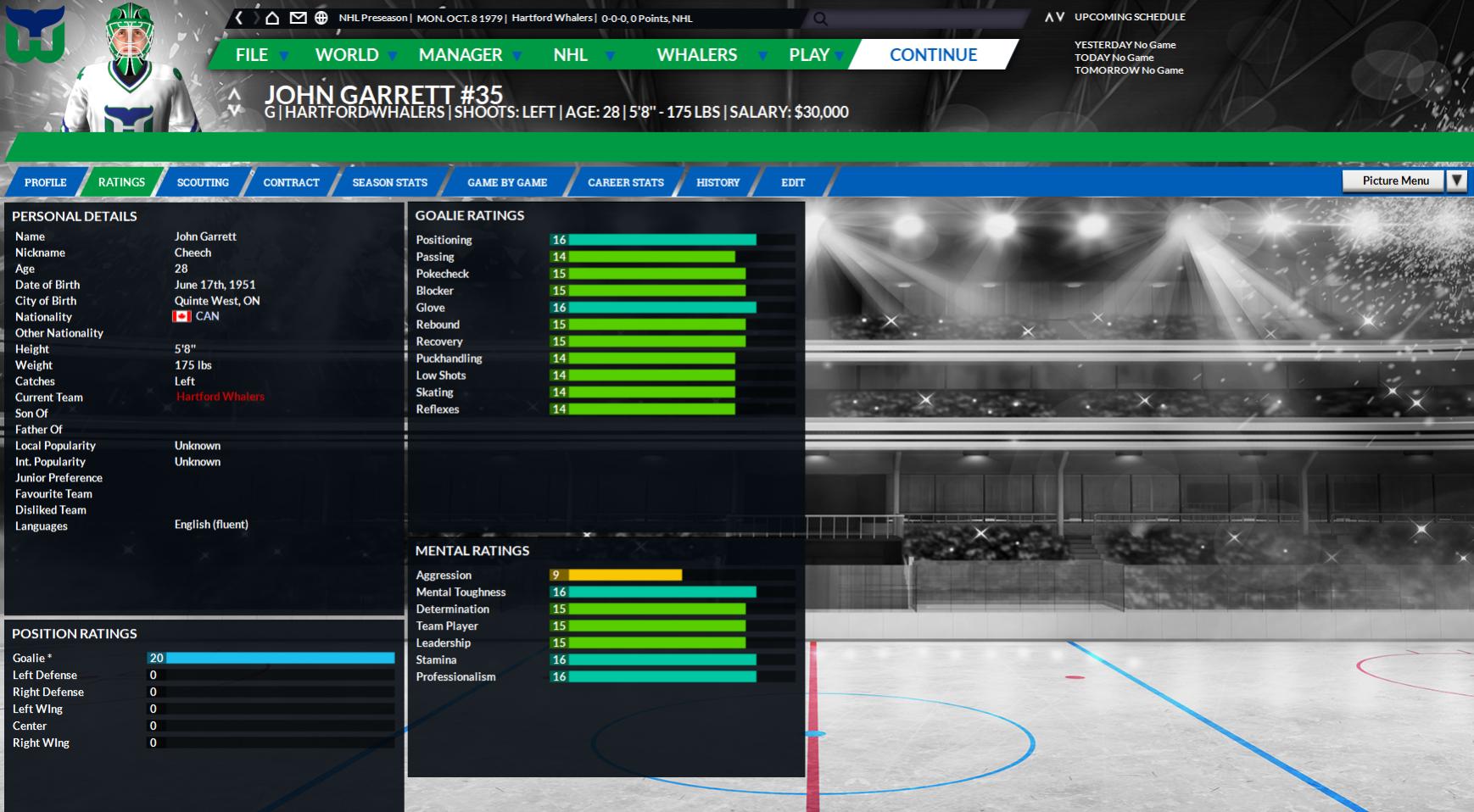Switch to the CAREER STATS tab
Screen dimensions: 1474x812
[626, 182]
